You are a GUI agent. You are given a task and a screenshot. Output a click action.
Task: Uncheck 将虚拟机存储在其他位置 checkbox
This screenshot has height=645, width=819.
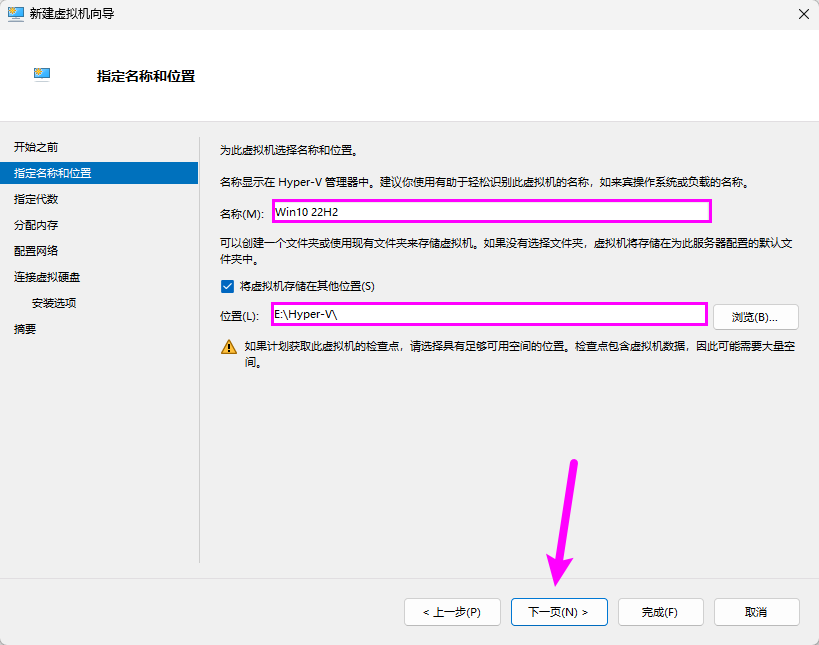[227, 286]
